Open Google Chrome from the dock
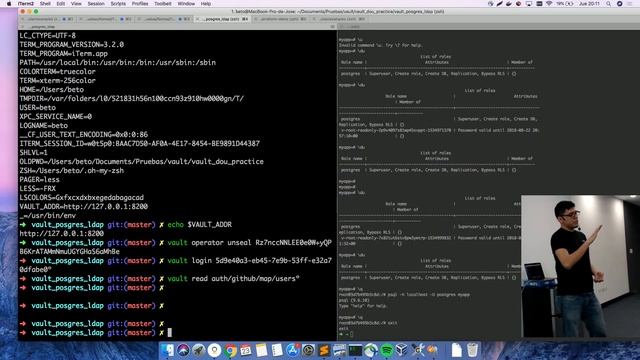The image size is (640, 360). [230, 350]
